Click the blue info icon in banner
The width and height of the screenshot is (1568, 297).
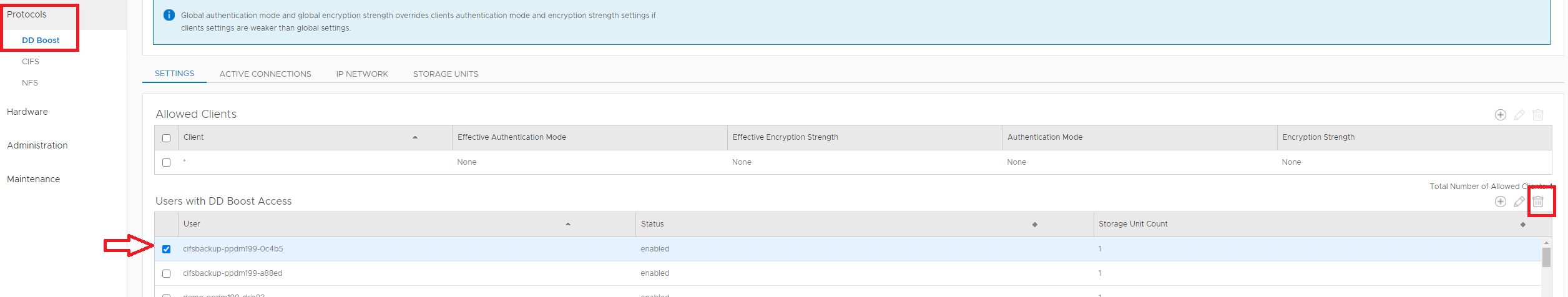(169, 15)
